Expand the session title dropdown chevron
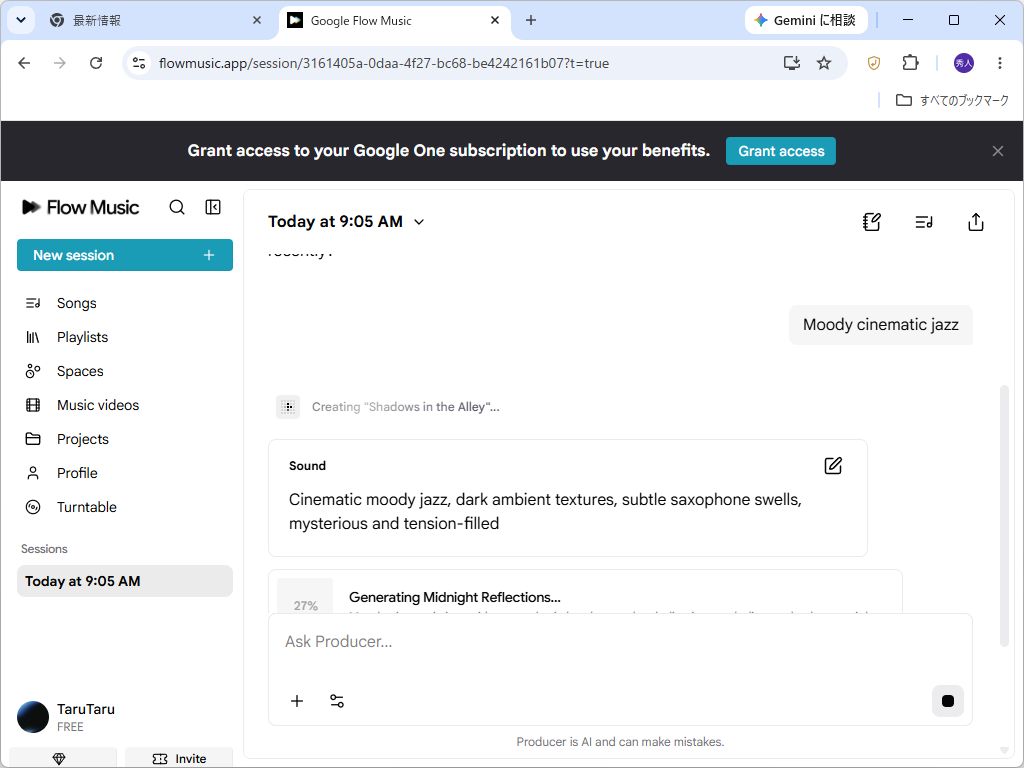The height and width of the screenshot is (768, 1024). click(x=419, y=222)
